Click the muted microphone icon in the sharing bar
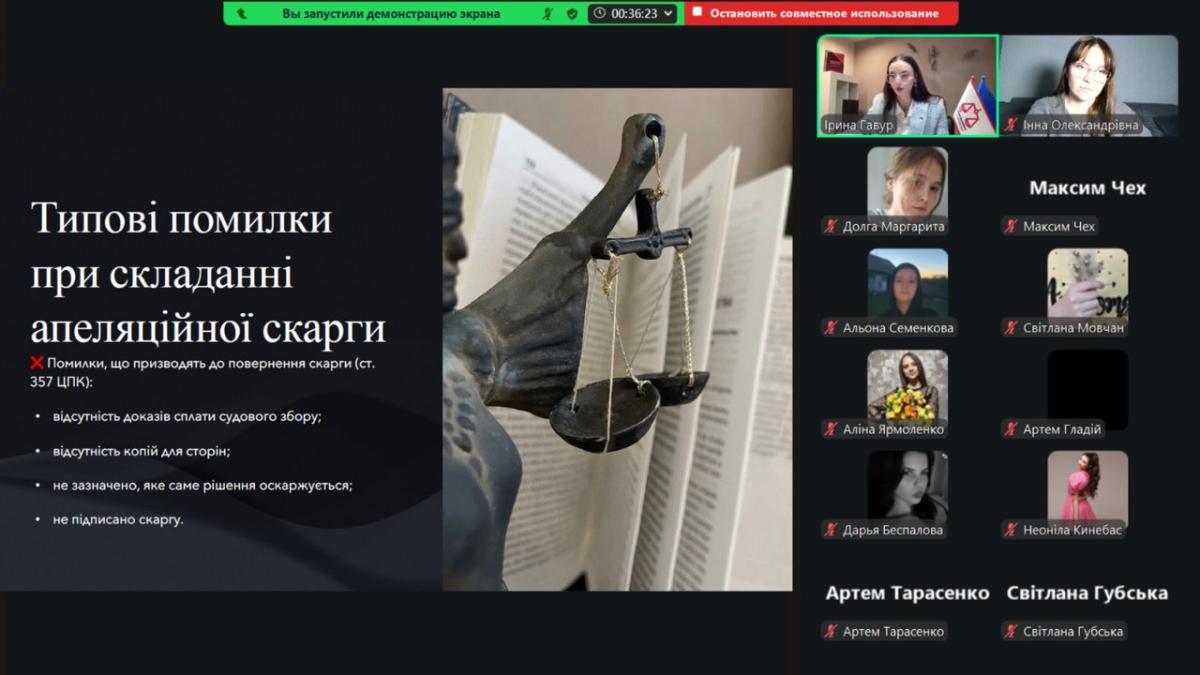The image size is (1200, 675). (547, 14)
